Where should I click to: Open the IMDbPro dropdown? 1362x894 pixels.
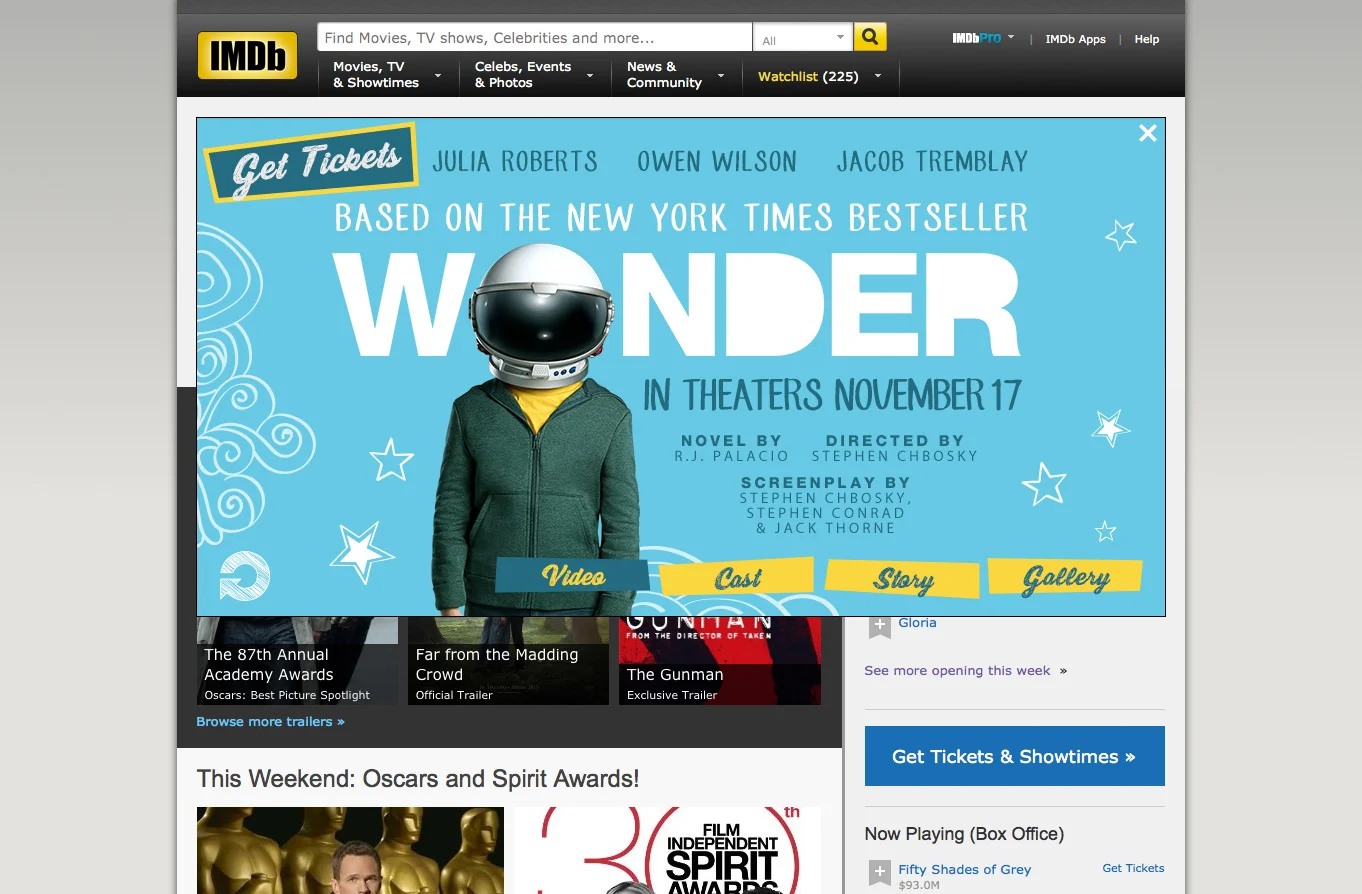click(983, 38)
